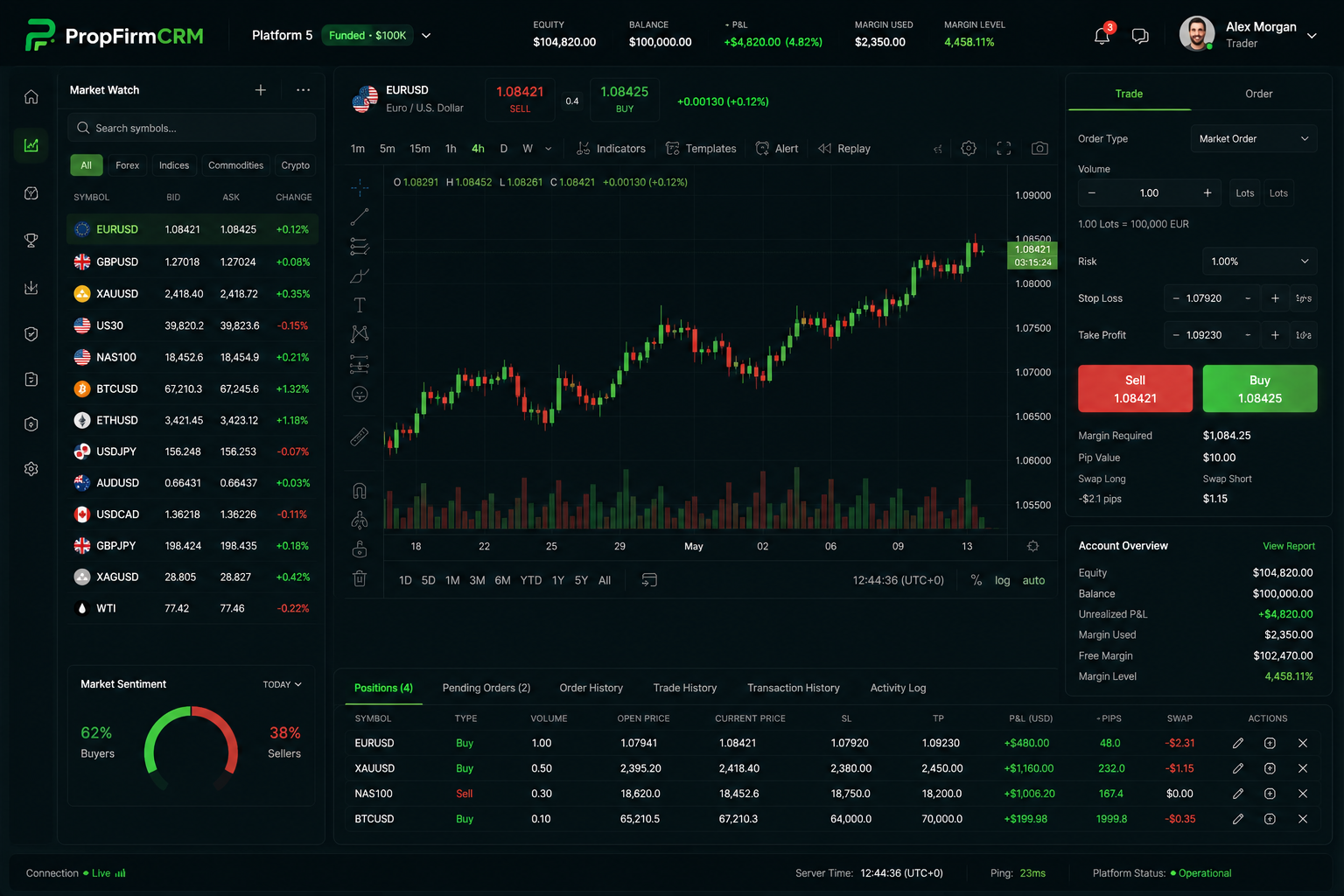
Task: Open the go-to-date calendar icon
Action: click(x=649, y=580)
